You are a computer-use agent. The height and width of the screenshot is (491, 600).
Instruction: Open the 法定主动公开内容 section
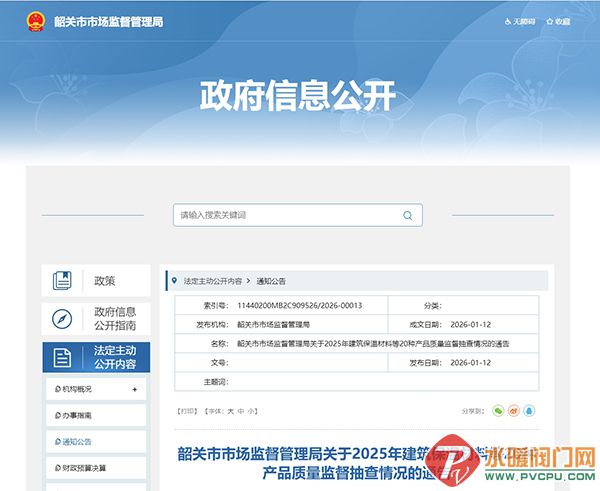(96, 357)
